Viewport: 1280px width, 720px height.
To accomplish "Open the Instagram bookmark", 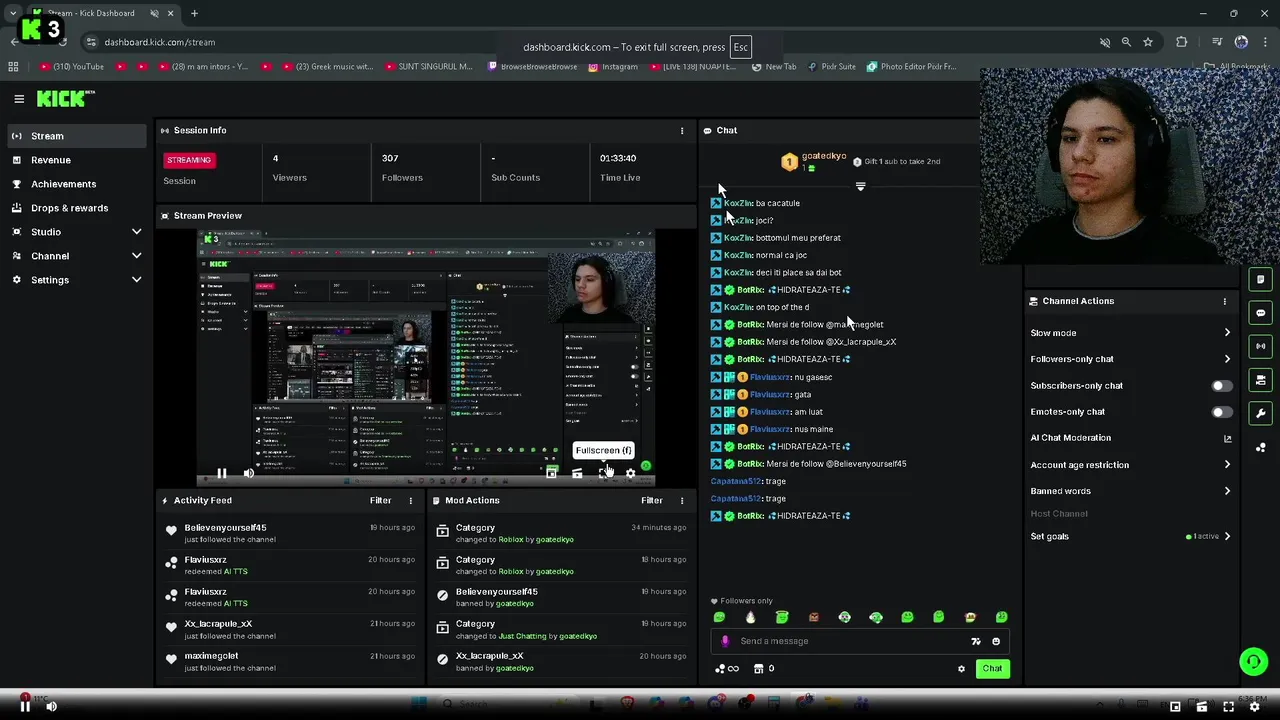I will point(613,67).
